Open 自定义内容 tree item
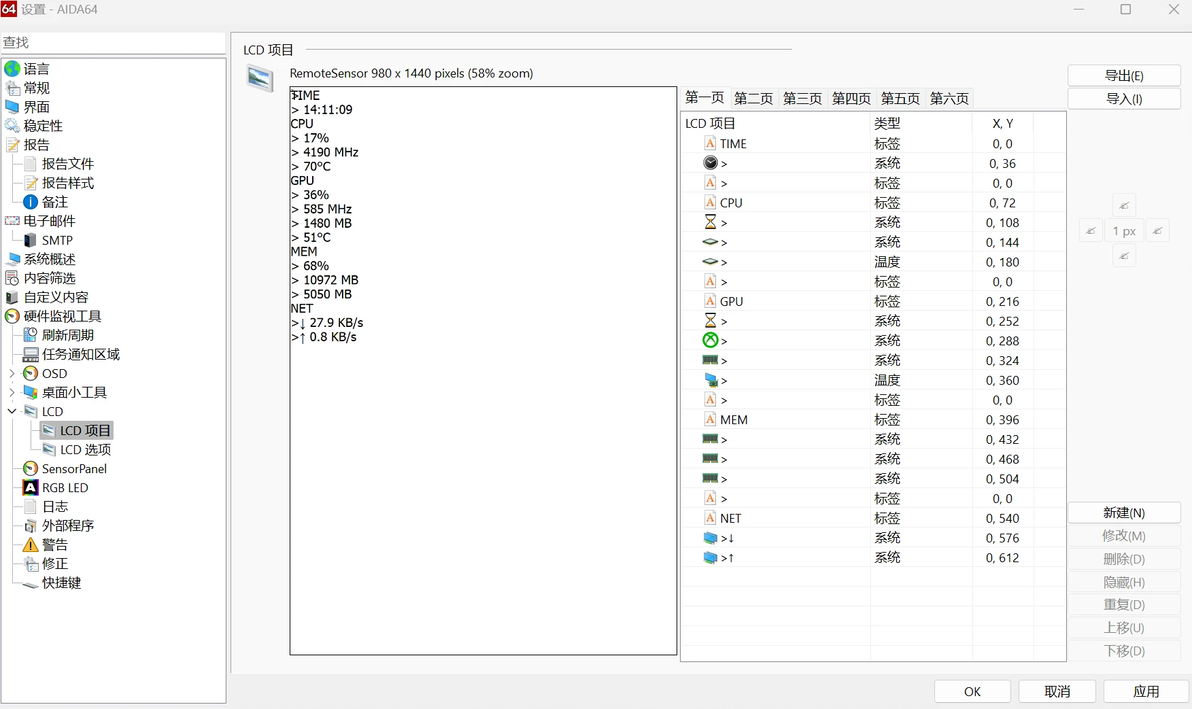1192x709 pixels. click(55, 297)
